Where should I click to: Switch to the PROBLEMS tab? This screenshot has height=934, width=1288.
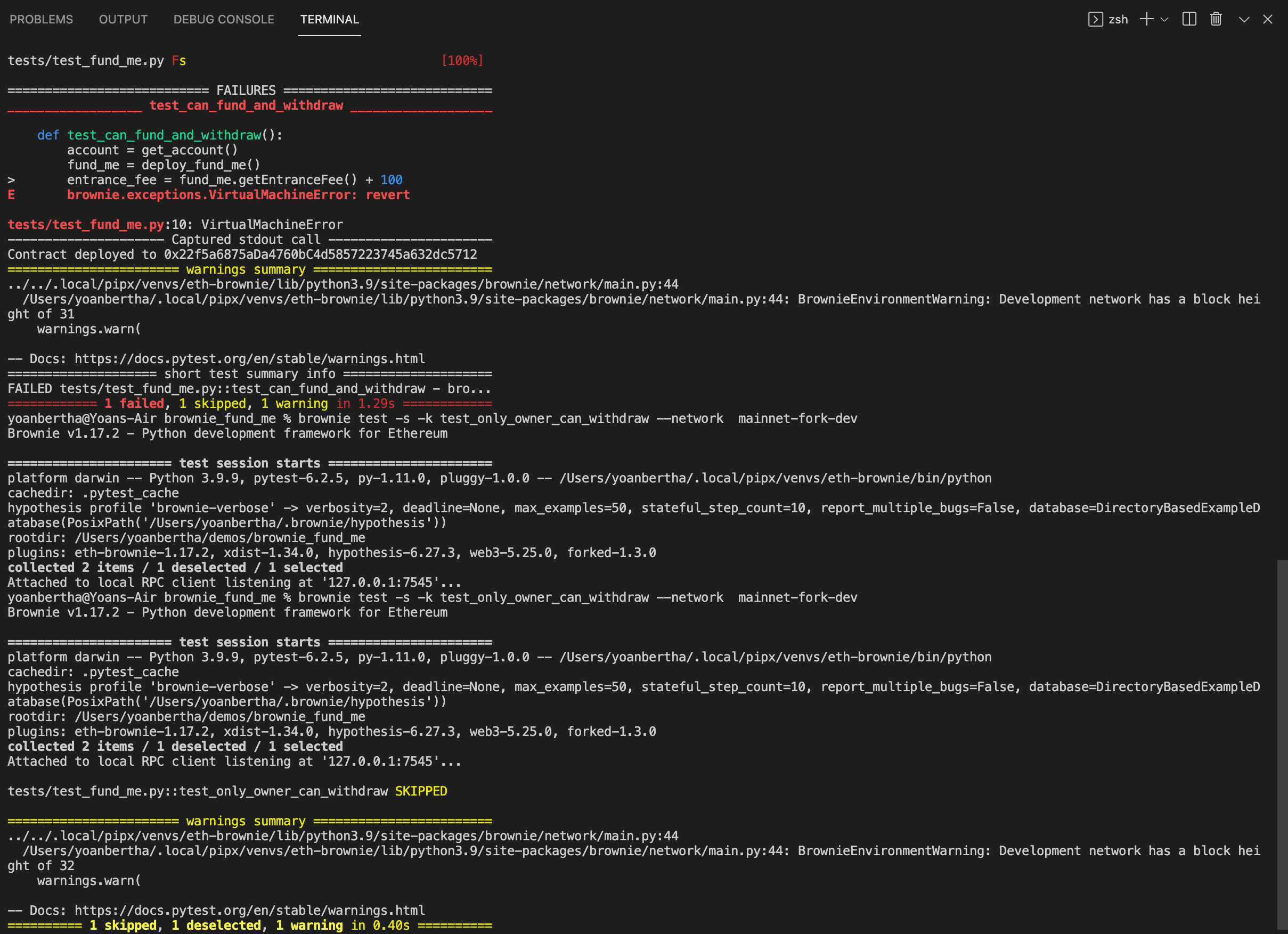41,19
